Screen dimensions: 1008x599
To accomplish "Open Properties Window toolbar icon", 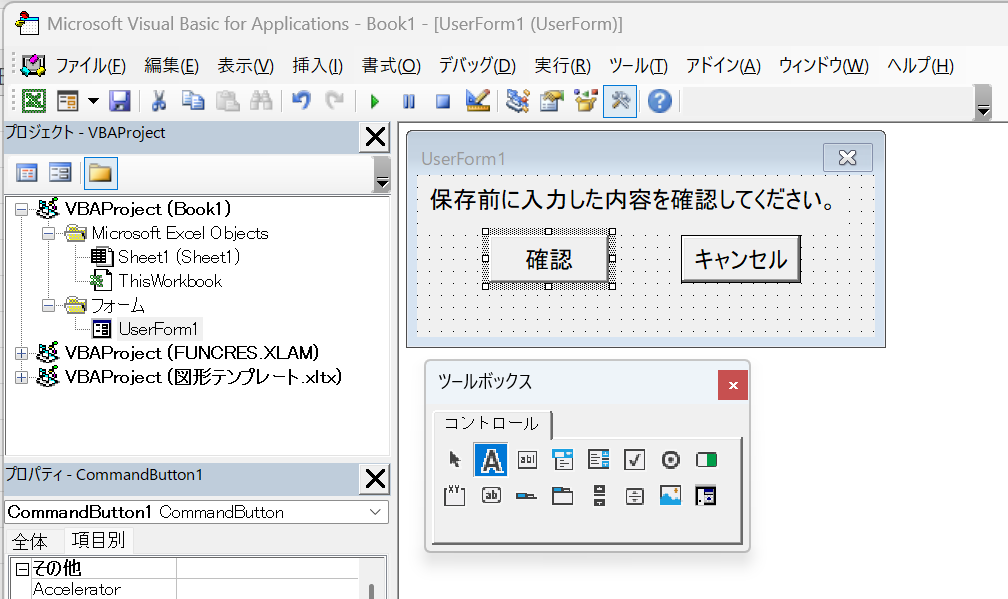I will 552,101.
